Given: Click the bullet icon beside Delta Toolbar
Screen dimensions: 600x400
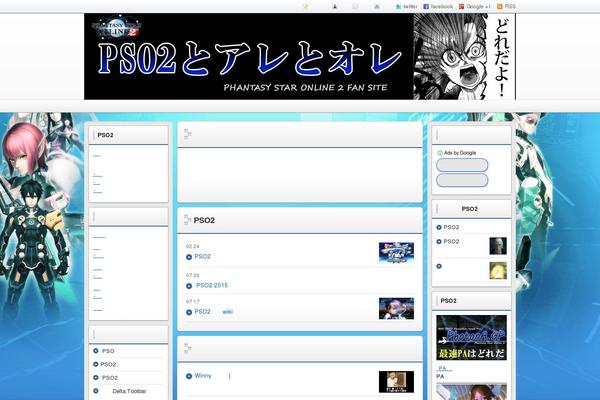Looking at the screenshot, I should pos(96,391).
